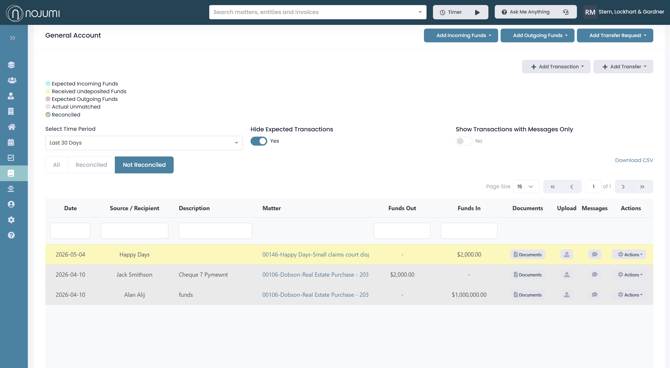The width and height of the screenshot is (670, 368).
Task: Open the bank institution sidebar icon
Action: point(11,189)
